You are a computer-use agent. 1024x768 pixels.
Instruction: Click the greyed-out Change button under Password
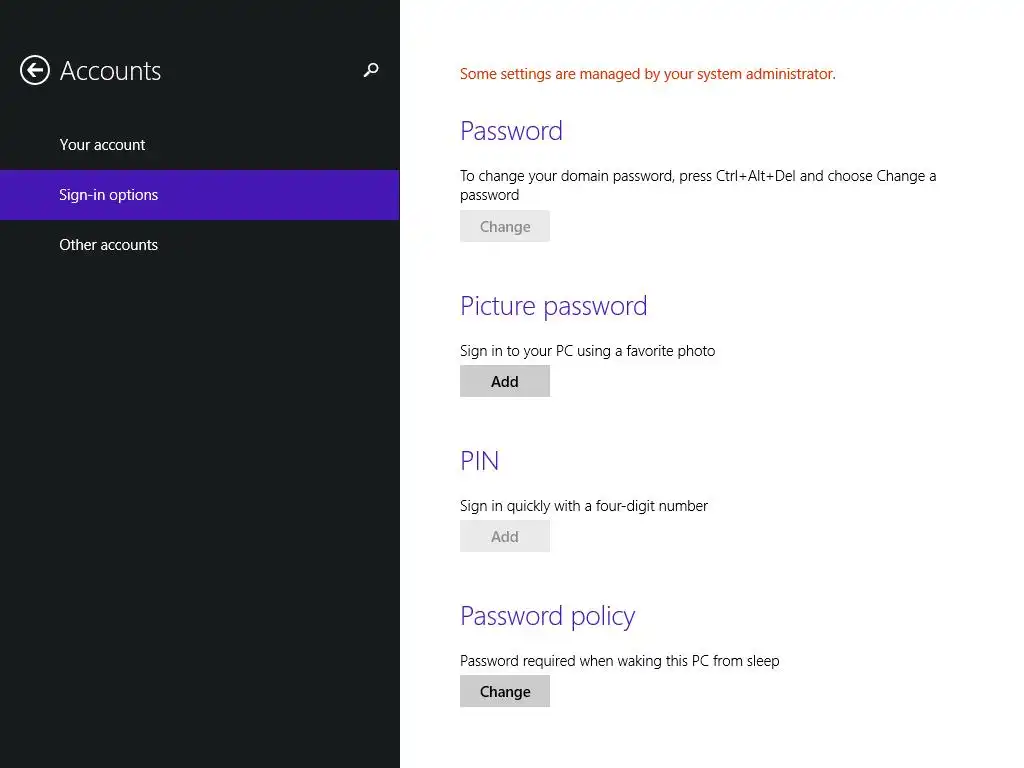pos(505,227)
